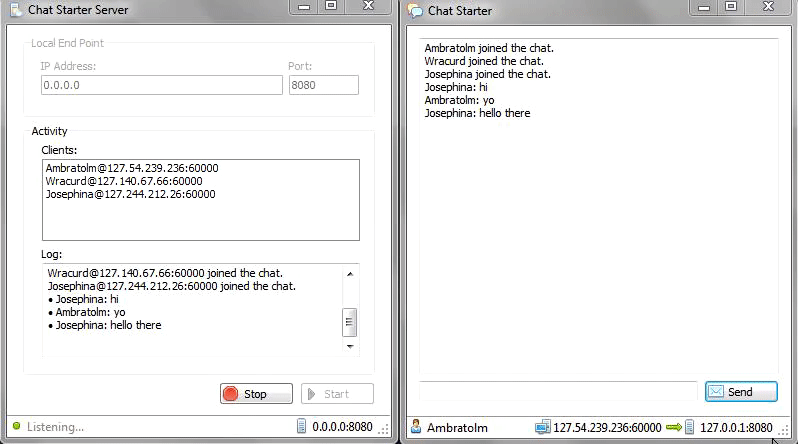The height and width of the screenshot is (444, 798).
Task: Click the red Stop icon
Action: (231, 394)
